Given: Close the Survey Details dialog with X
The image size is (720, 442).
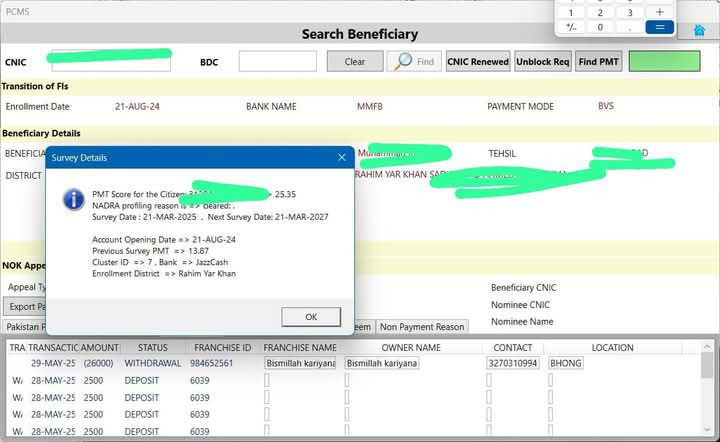Looking at the screenshot, I should (341, 157).
